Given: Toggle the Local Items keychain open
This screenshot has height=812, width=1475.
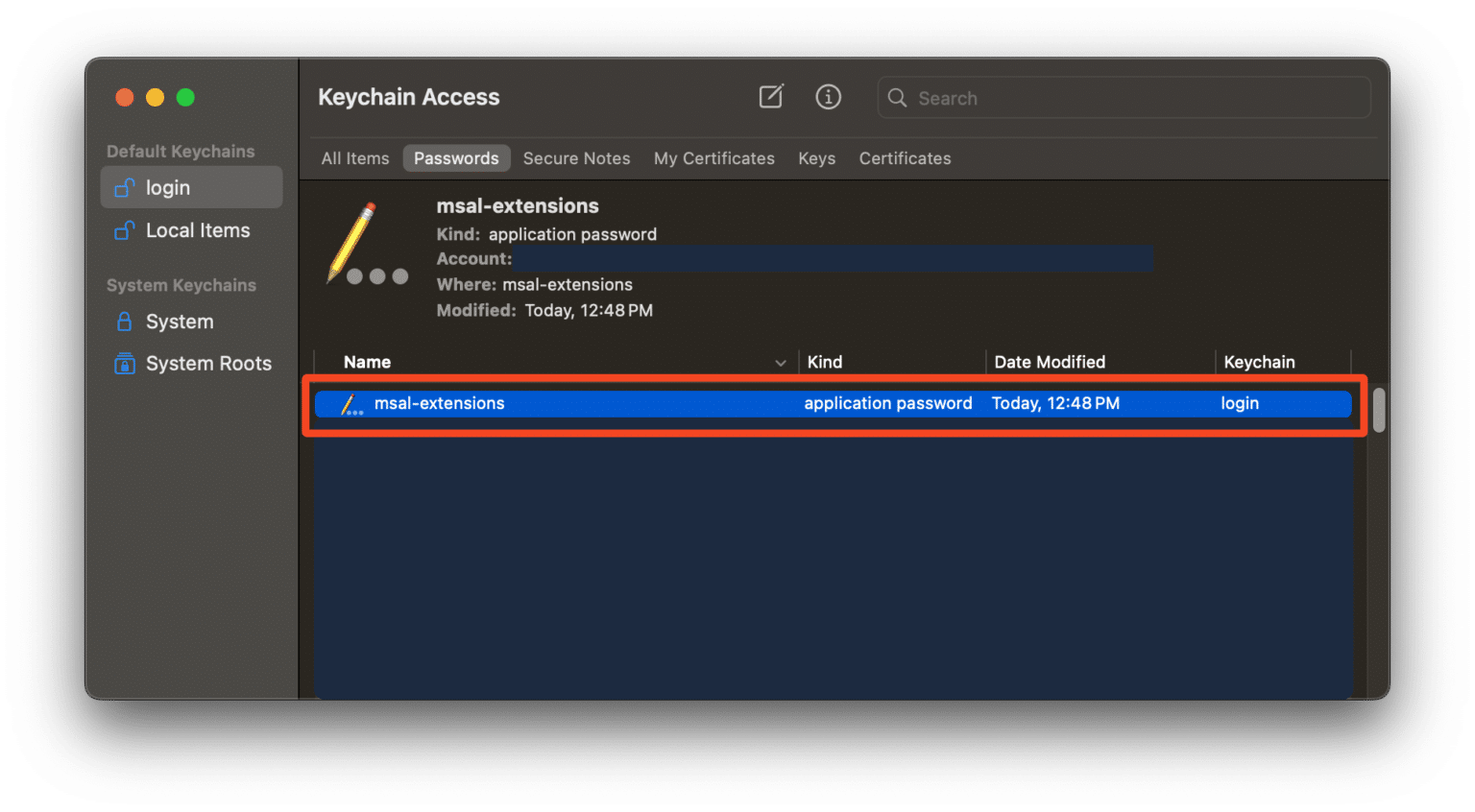Looking at the screenshot, I should pyautogui.click(x=124, y=230).
